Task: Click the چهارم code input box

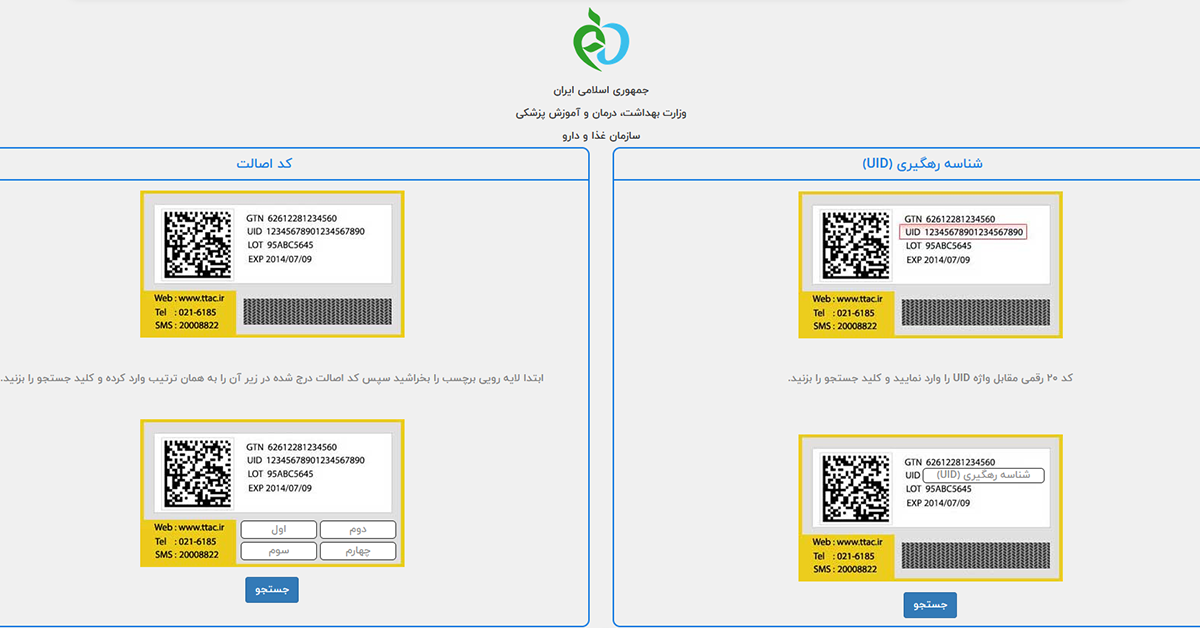Action: click(x=357, y=551)
